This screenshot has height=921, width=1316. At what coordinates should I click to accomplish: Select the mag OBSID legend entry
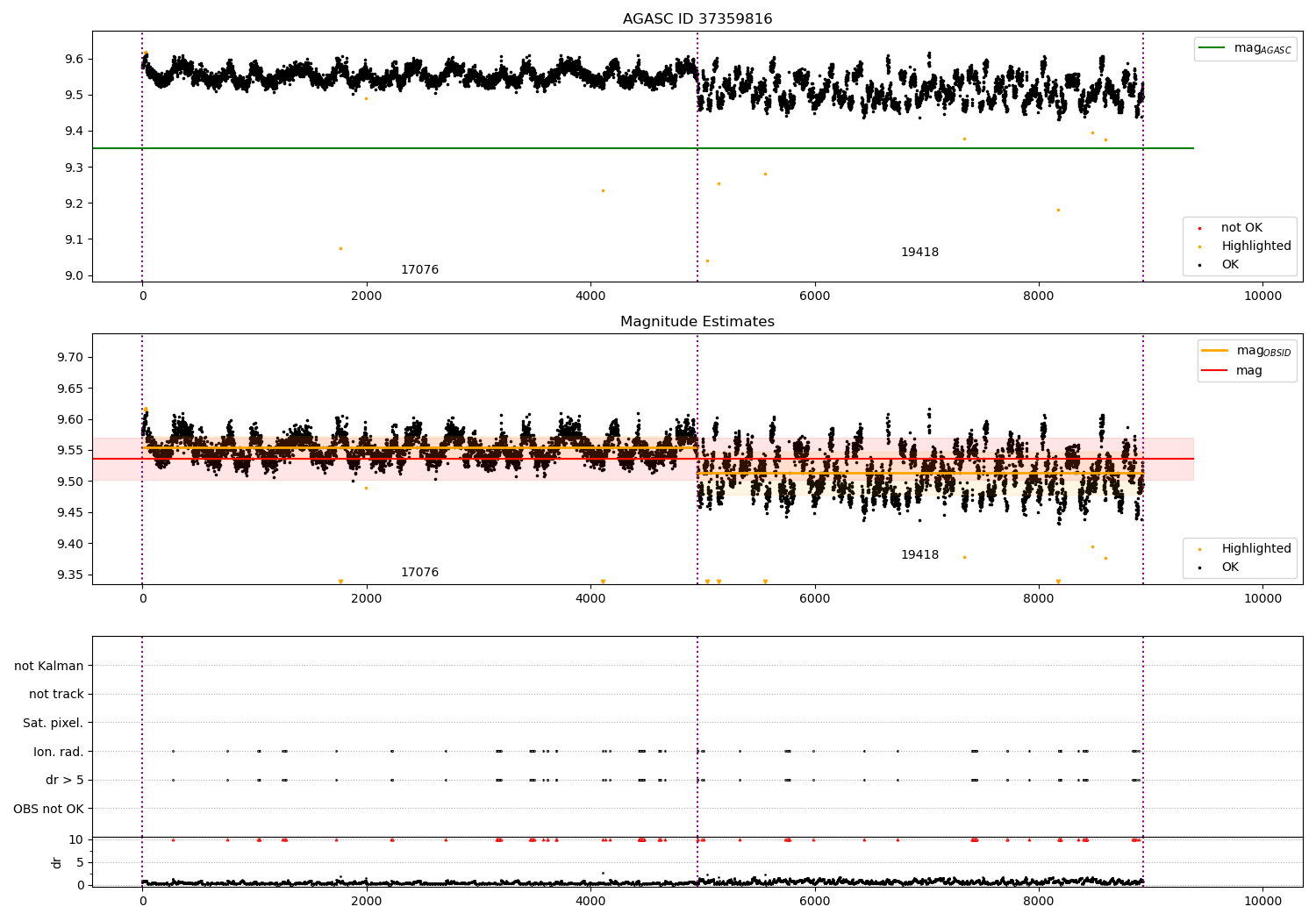click(x=1246, y=351)
